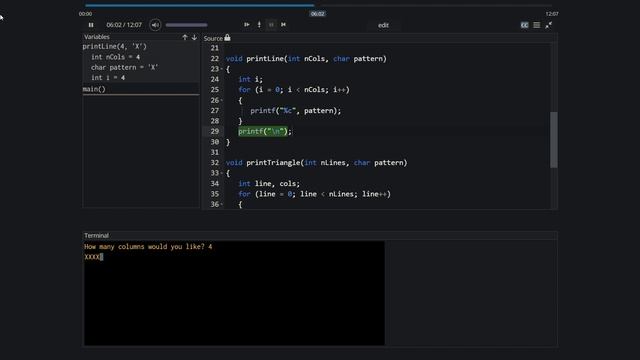The width and height of the screenshot is (640, 360).
Task: Click the step-forward play icon
Action: pyautogui.click(x=247, y=24)
